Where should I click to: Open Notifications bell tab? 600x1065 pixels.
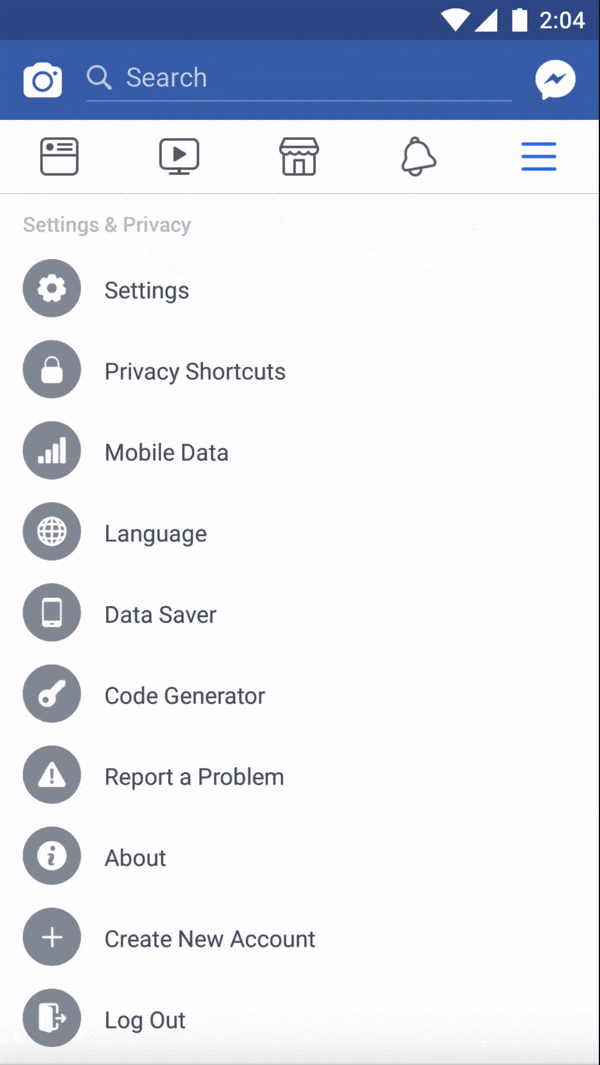point(418,157)
